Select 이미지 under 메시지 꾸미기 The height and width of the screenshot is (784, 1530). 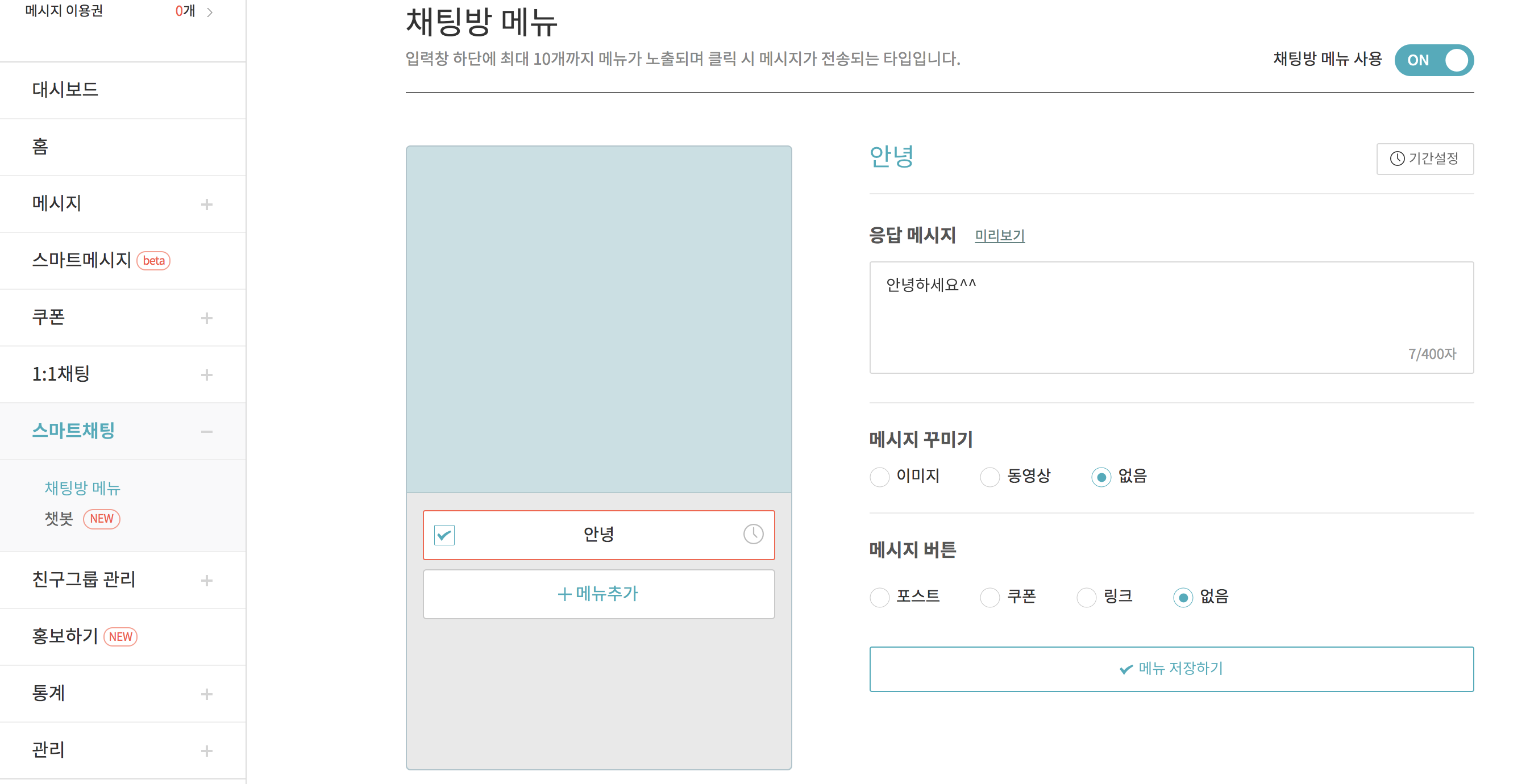click(880, 477)
